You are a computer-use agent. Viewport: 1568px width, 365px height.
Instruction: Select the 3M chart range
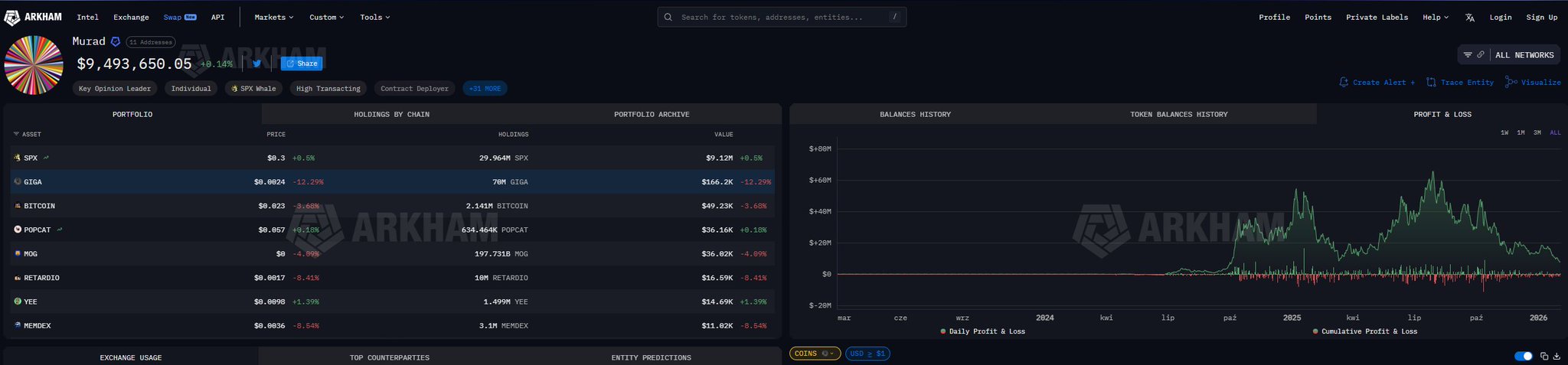click(1537, 132)
